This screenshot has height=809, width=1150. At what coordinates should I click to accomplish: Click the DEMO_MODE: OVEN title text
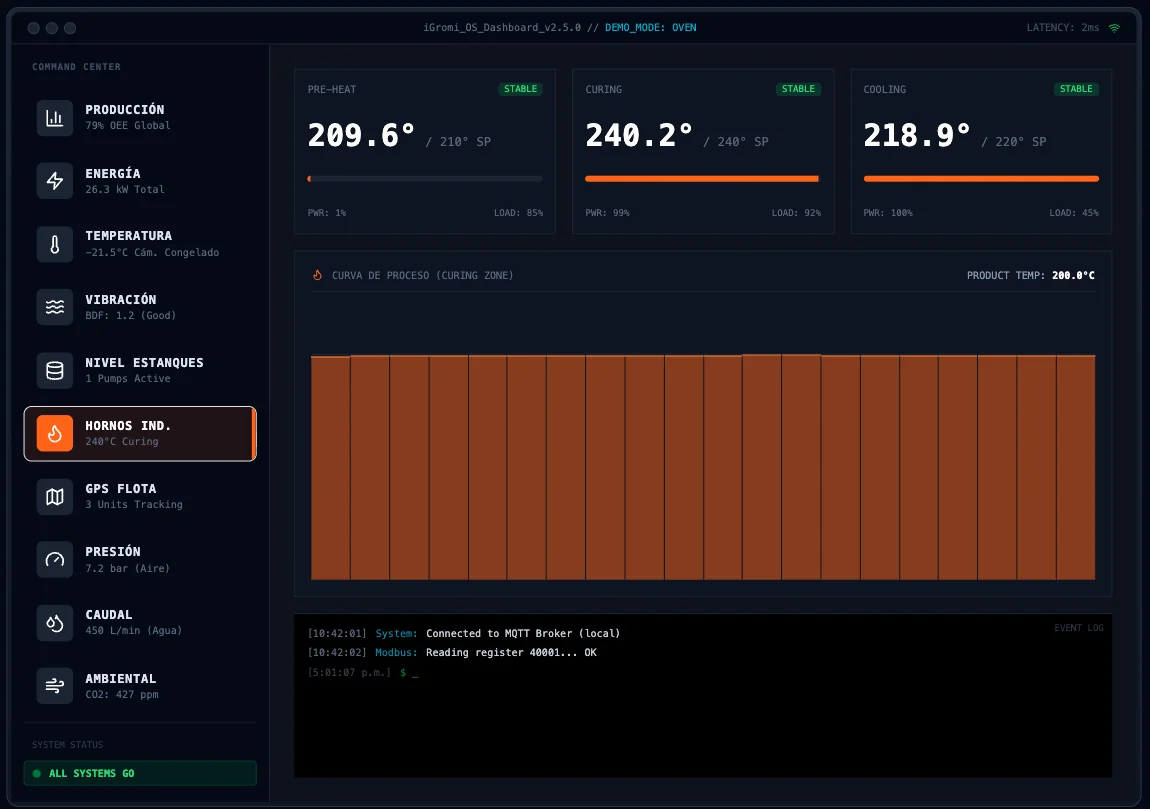[651, 28]
